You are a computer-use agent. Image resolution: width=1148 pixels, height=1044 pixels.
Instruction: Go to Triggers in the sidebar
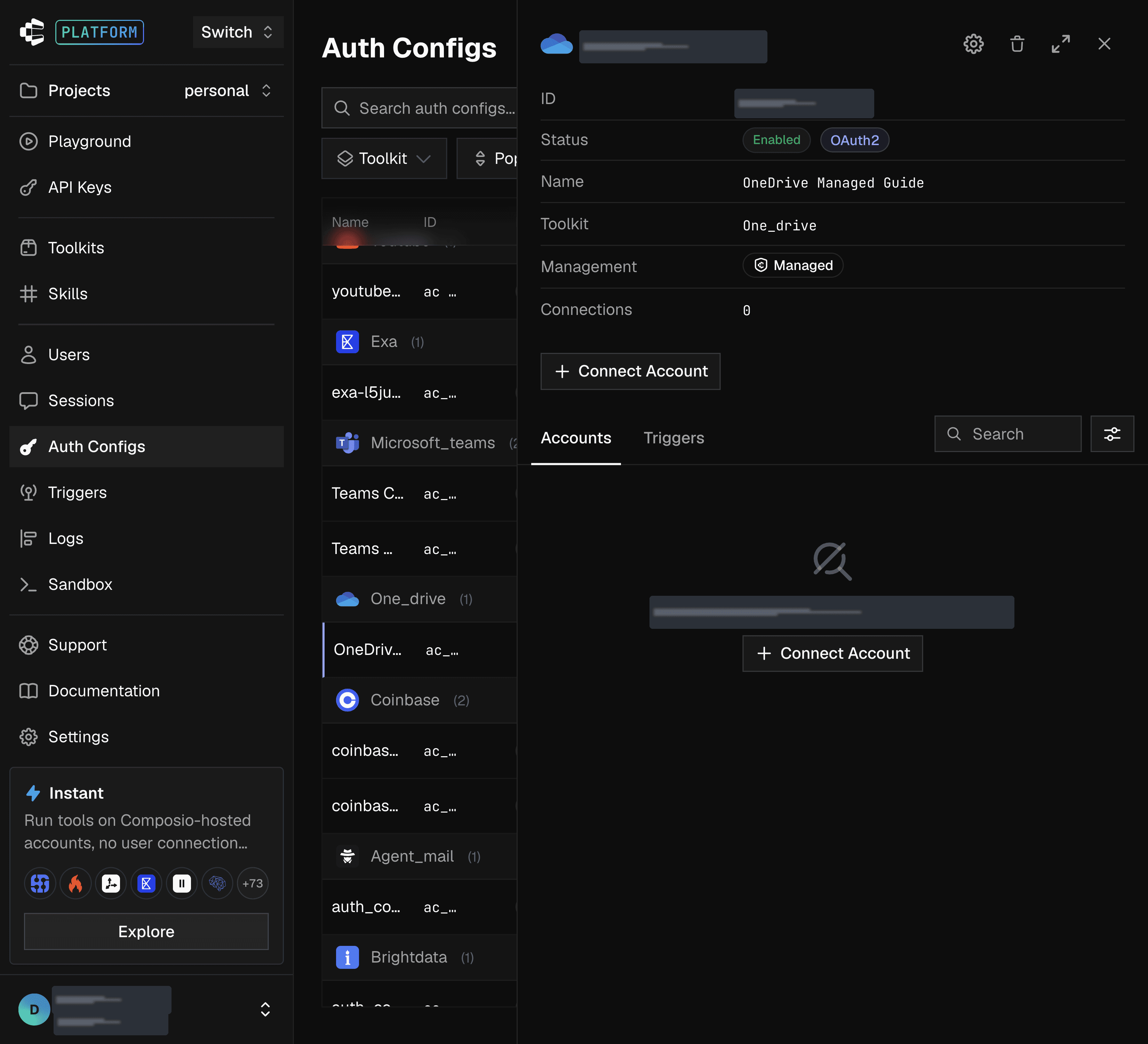point(147,493)
